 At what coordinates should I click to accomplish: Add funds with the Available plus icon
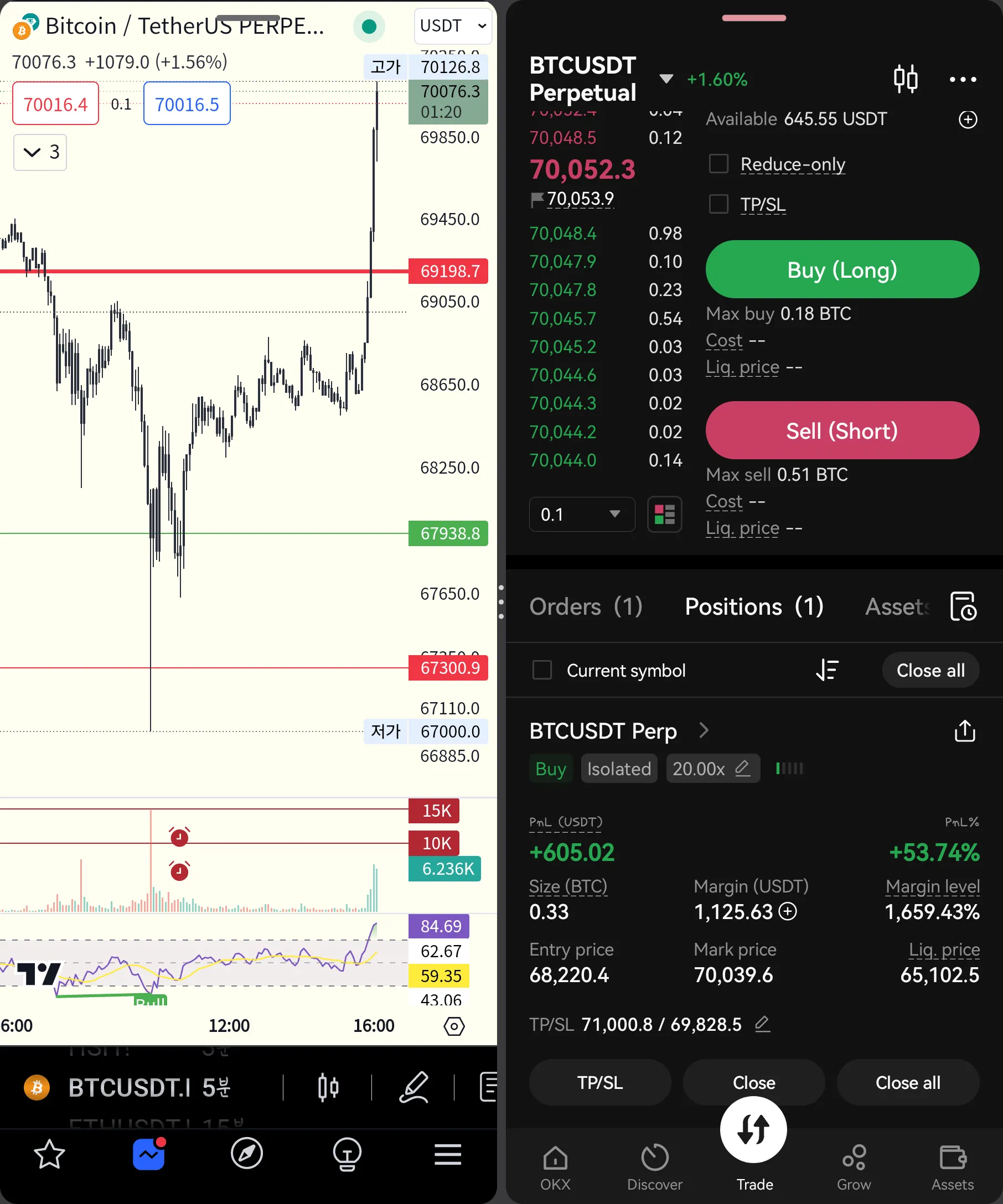pos(968,120)
